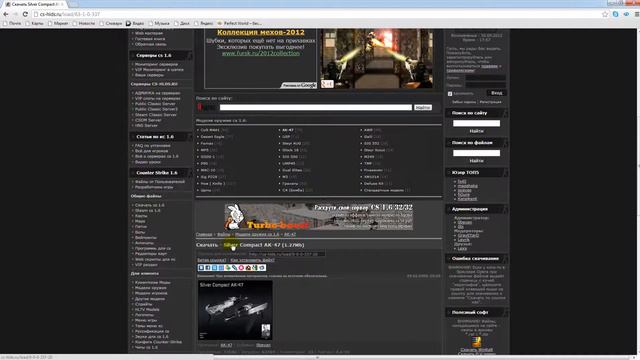Open the Новости bookmark
Image resolution: width=640 pixels, height=360 pixels.
point(84,23)
